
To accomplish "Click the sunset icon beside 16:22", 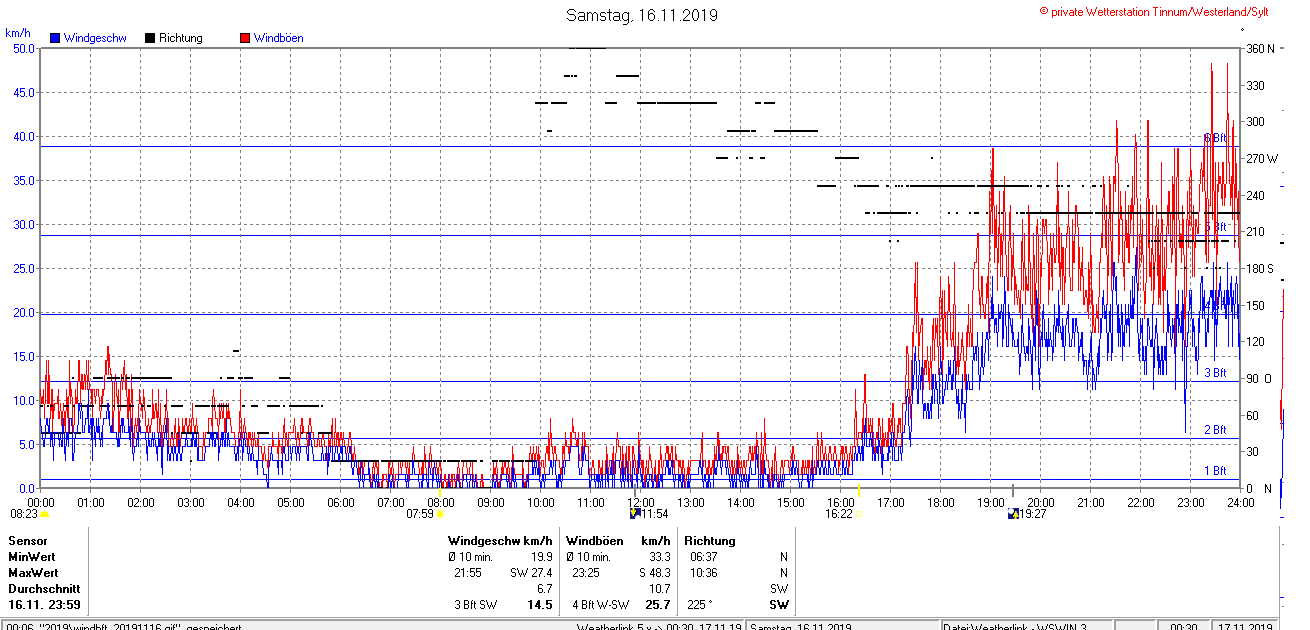I will click(x=858, y=515).
